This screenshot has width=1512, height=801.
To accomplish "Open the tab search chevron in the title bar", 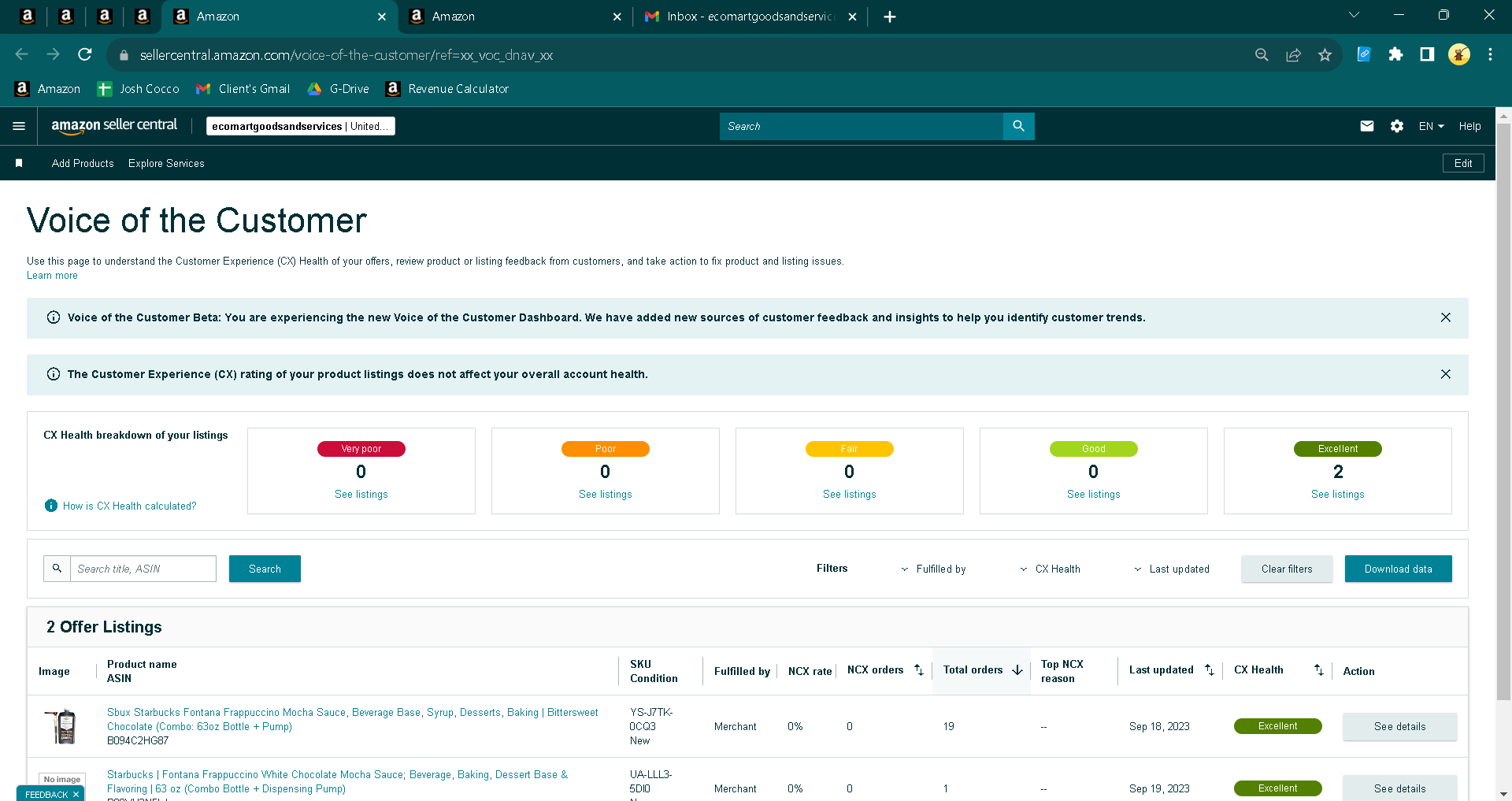I will 1354,15.
